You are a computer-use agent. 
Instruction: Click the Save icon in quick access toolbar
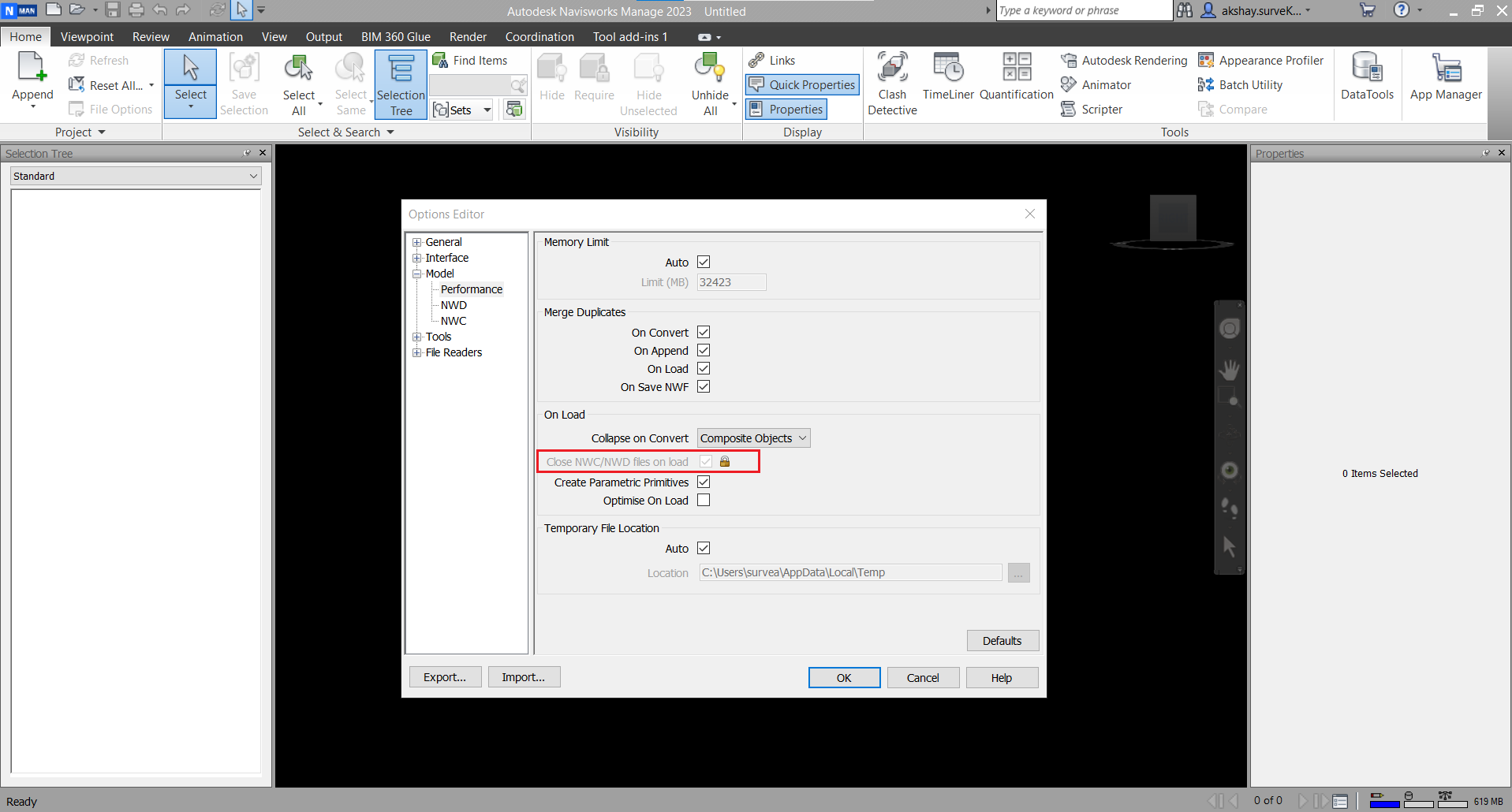[113, 10]
